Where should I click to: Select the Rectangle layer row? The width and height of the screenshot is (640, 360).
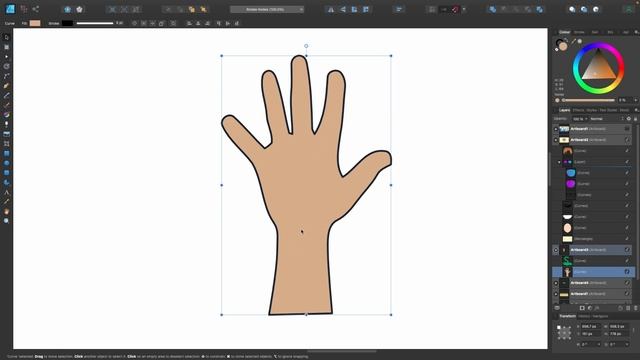592,239
